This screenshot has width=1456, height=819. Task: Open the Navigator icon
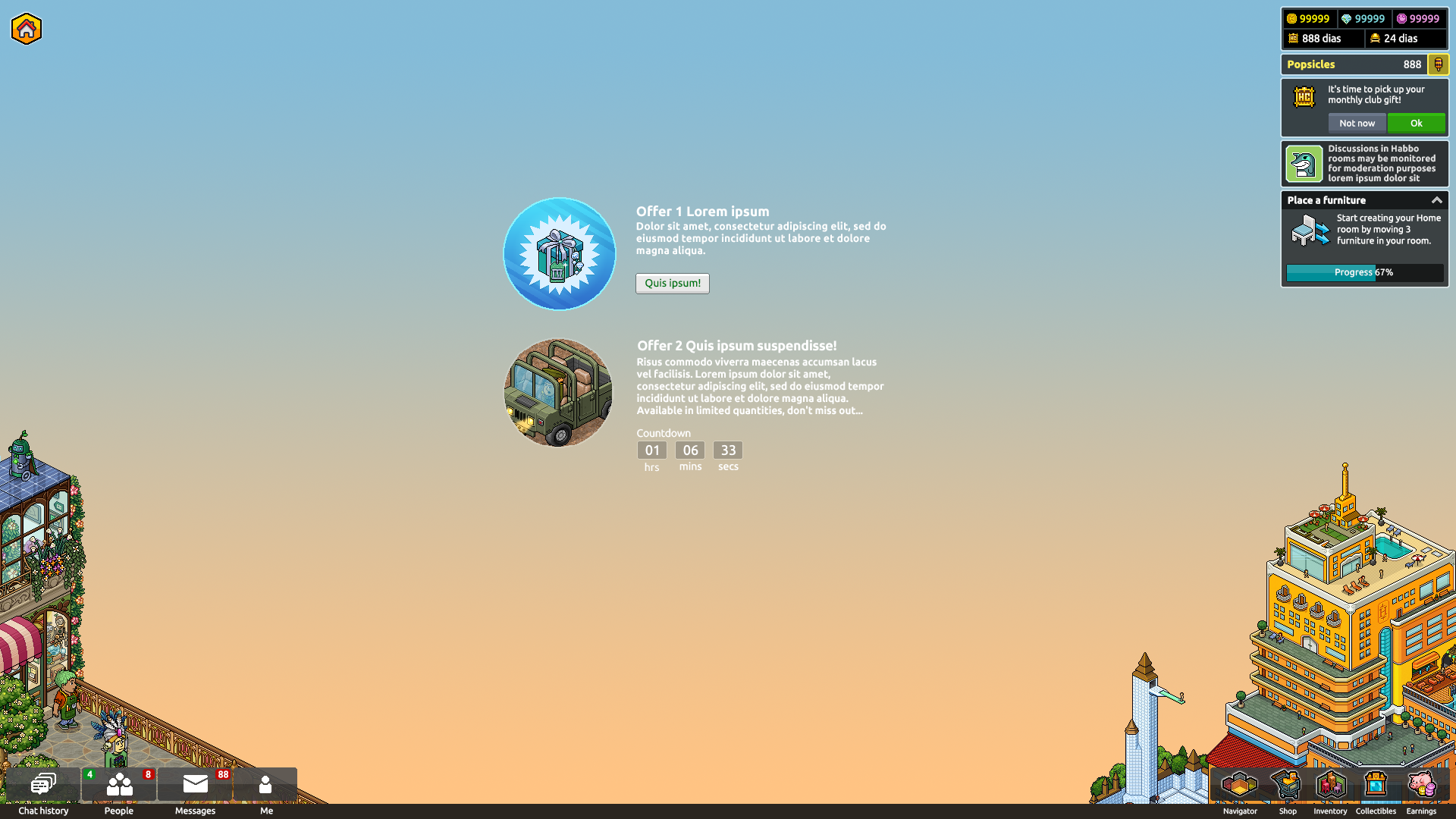click(1240, 785)
